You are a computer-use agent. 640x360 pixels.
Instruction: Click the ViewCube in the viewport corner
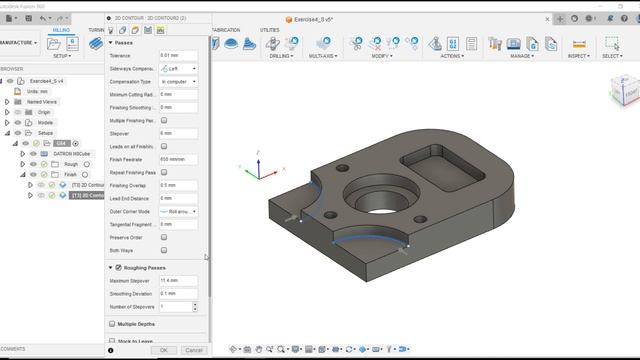(624, 91)
